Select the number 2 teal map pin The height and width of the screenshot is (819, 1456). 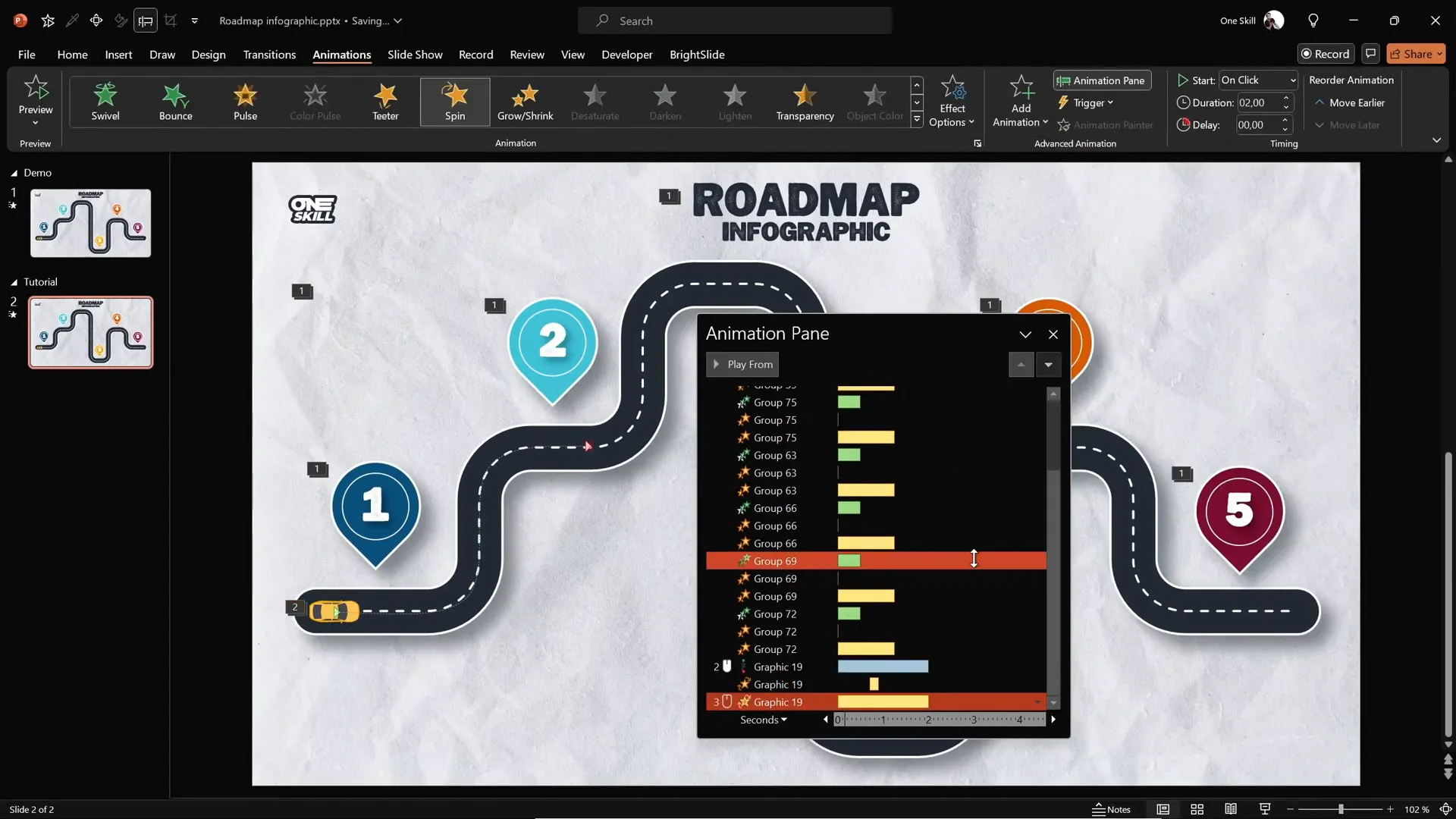tap(553, 351)
